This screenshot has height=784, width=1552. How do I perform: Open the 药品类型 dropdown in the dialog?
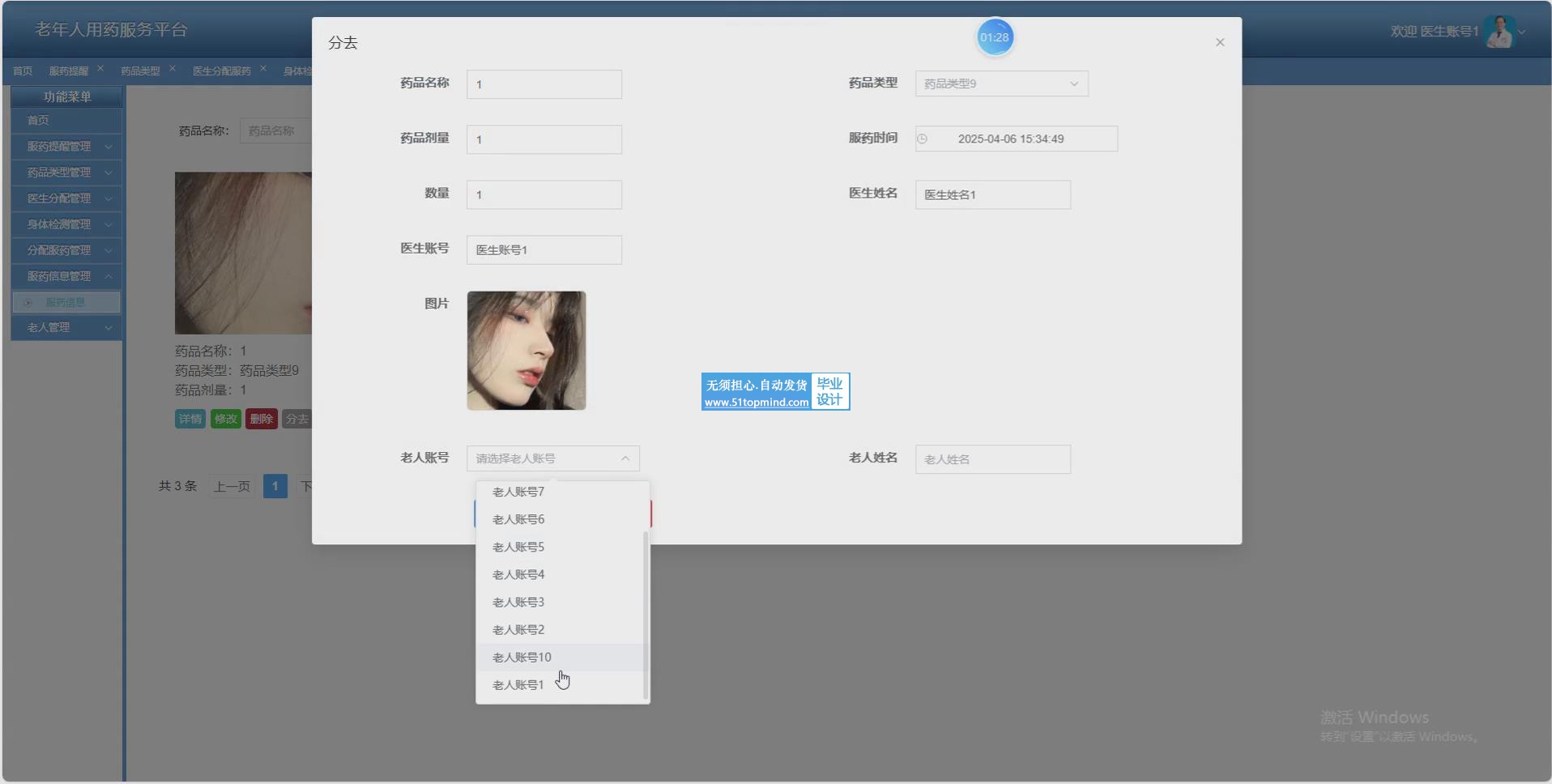click(x=1001, y=83)
